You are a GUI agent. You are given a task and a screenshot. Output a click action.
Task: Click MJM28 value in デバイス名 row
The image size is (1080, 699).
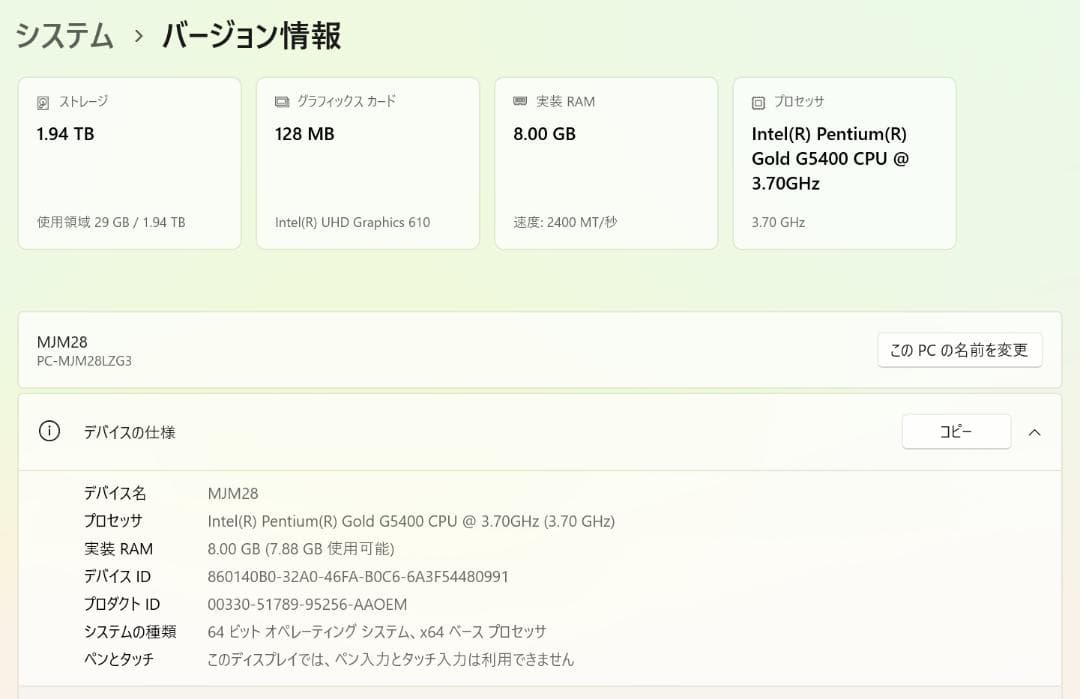click(233, 494)
